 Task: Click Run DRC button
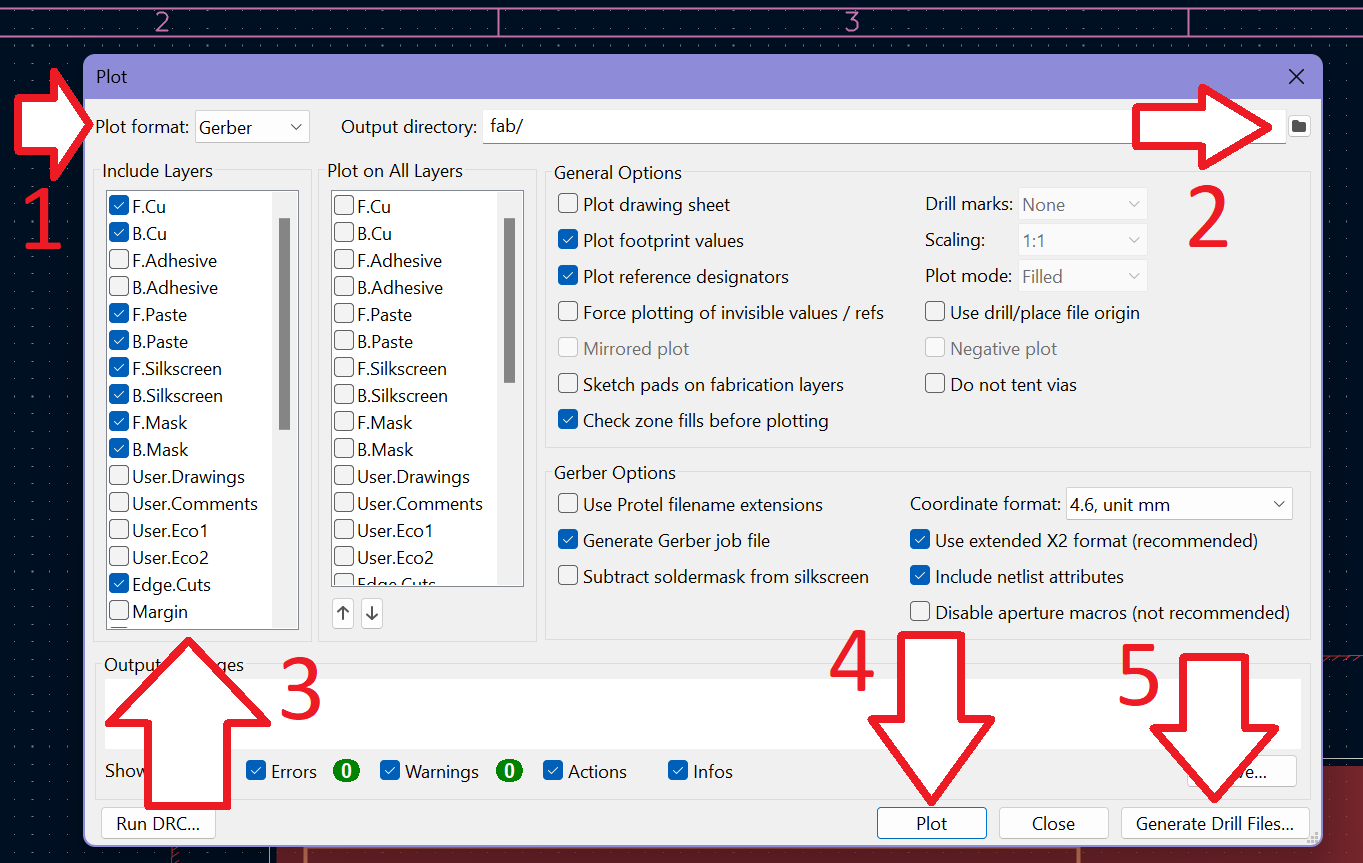pos(158,823)
